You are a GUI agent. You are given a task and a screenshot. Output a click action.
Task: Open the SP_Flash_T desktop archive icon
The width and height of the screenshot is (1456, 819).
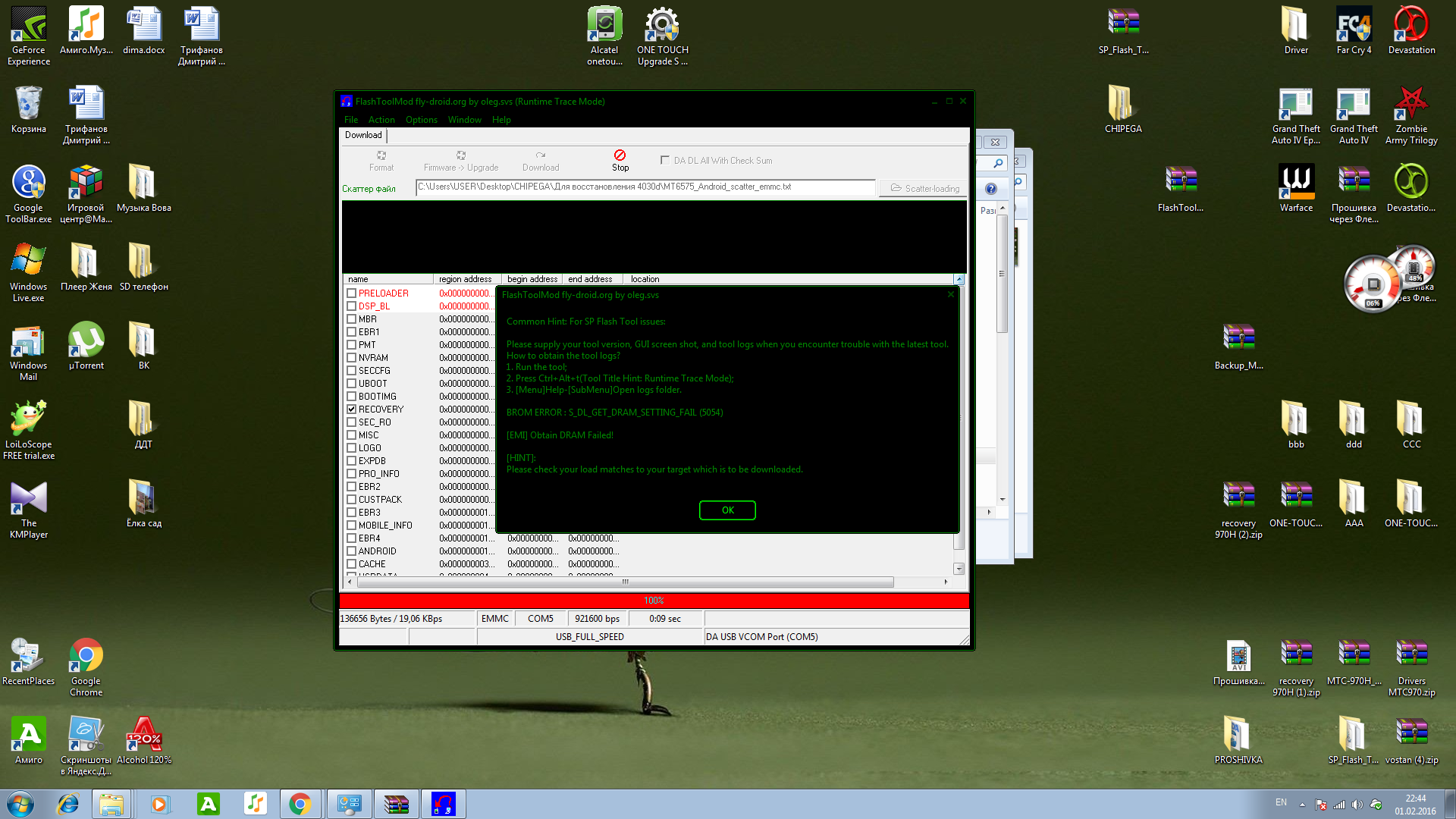(1123, 23)
